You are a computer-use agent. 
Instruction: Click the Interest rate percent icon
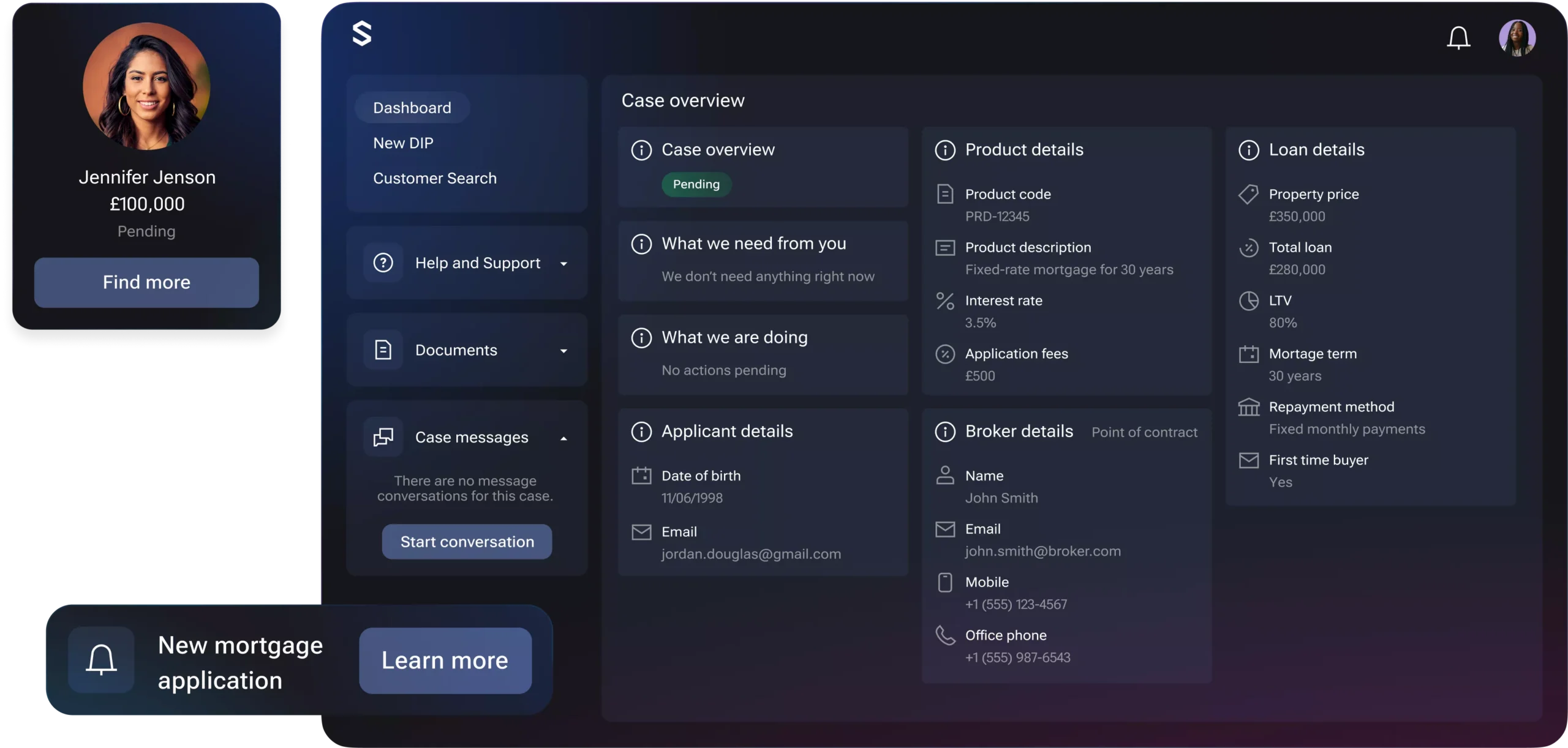coord(945,301)
